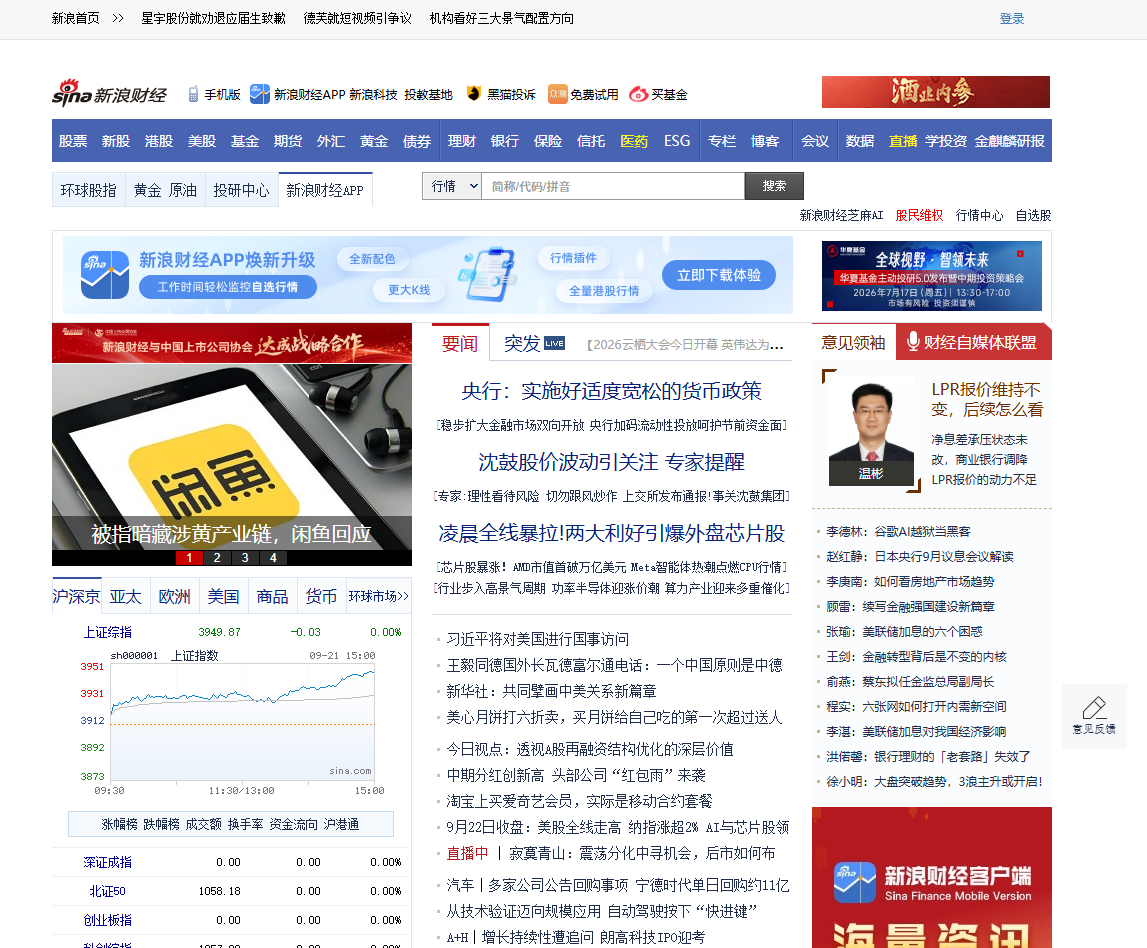This screenshot has width=1147, height=948.
Task: Open 洪偌馨：银行理财的「老套路」失效了
Action: coord(928,756)
